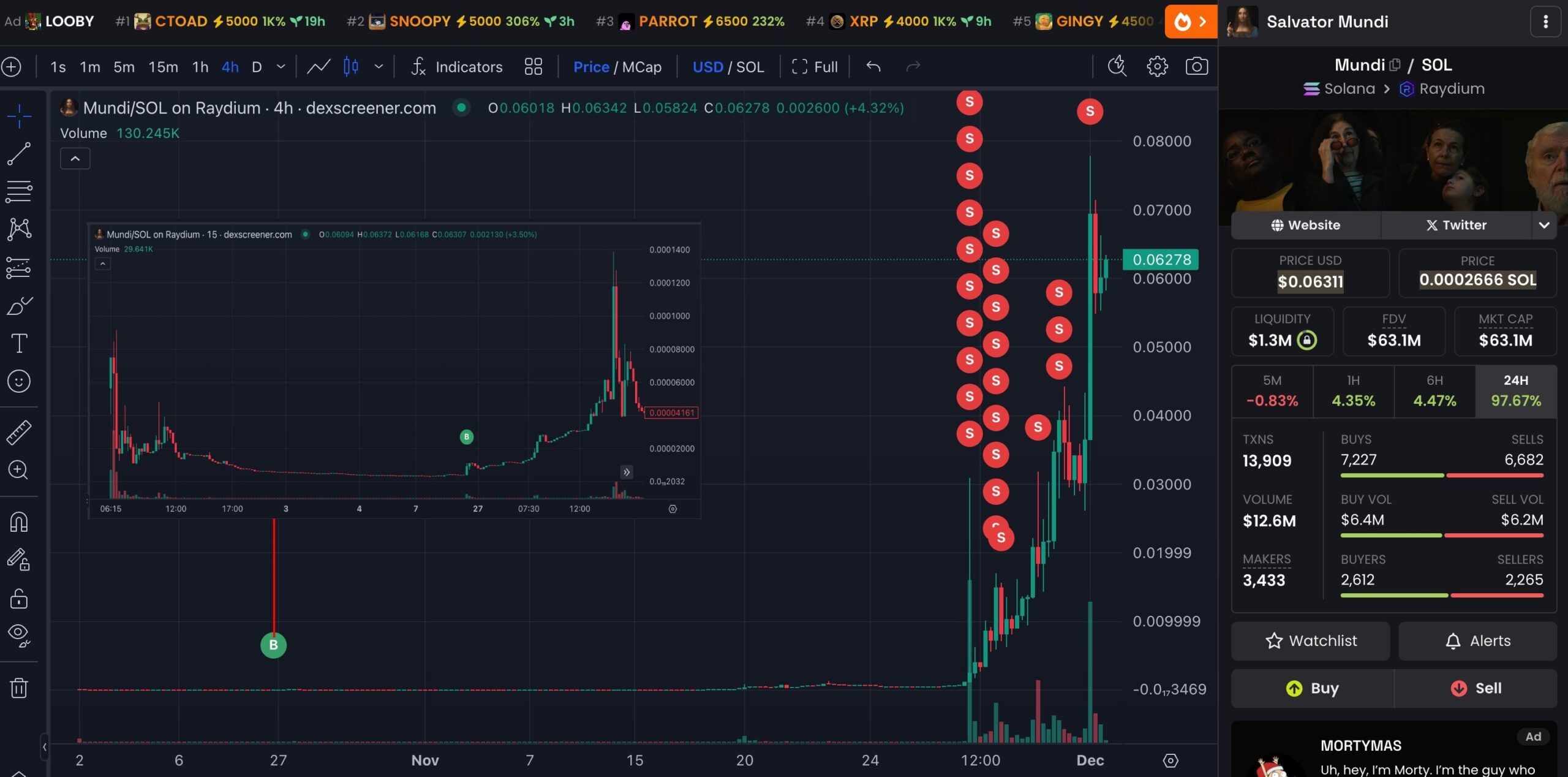Choose the text annotation tool
The height and width of the screenshot is (777, 1568).
[x=19, y=343]
